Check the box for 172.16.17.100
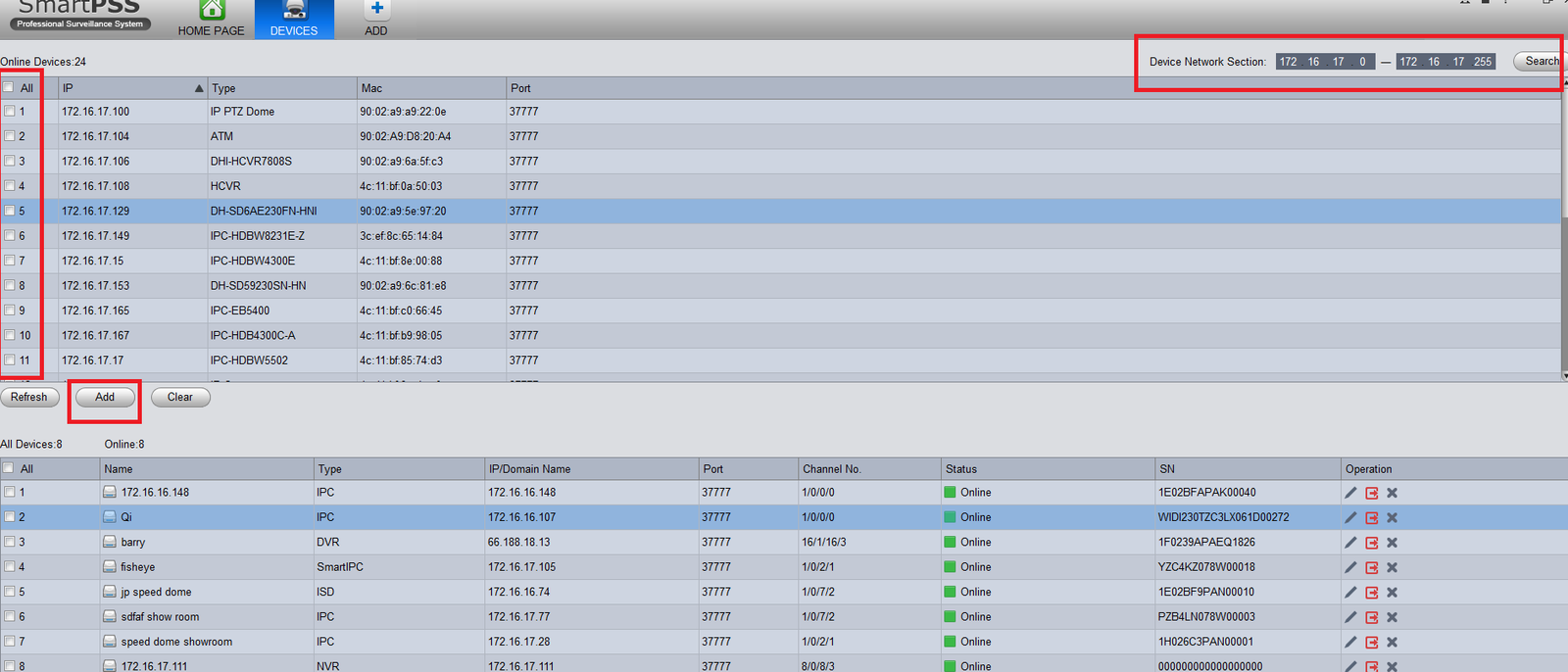Image resolution: width=1568 pixels, height=672 pixels. 9,112
